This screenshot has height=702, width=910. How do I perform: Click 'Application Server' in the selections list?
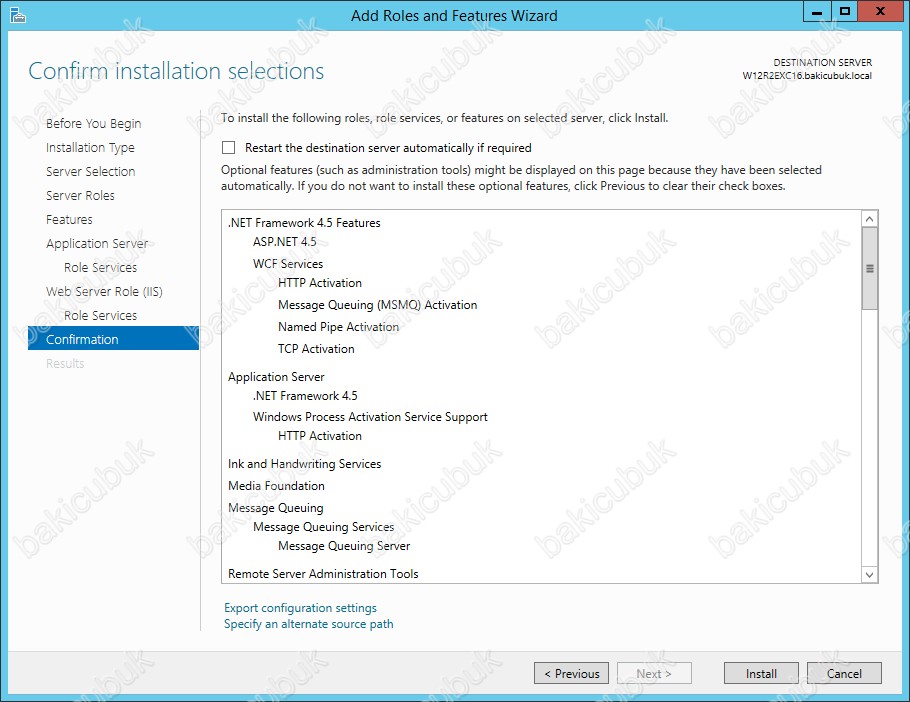(x=276, y=377)
